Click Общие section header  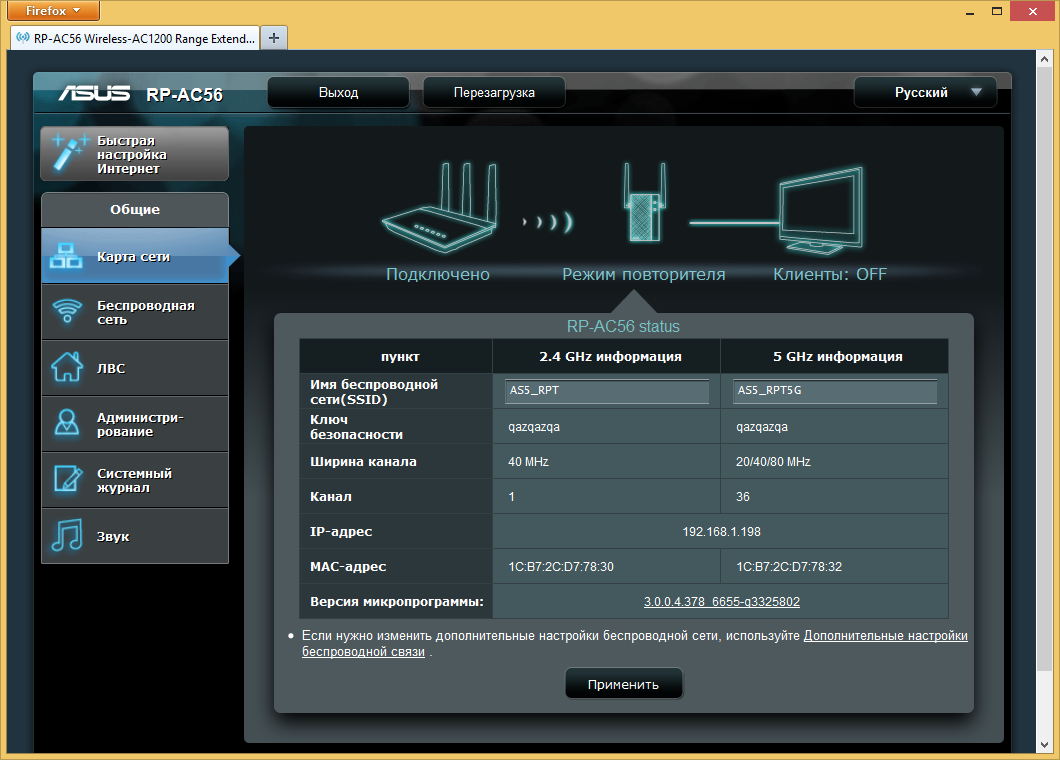(x=135, y=210)
